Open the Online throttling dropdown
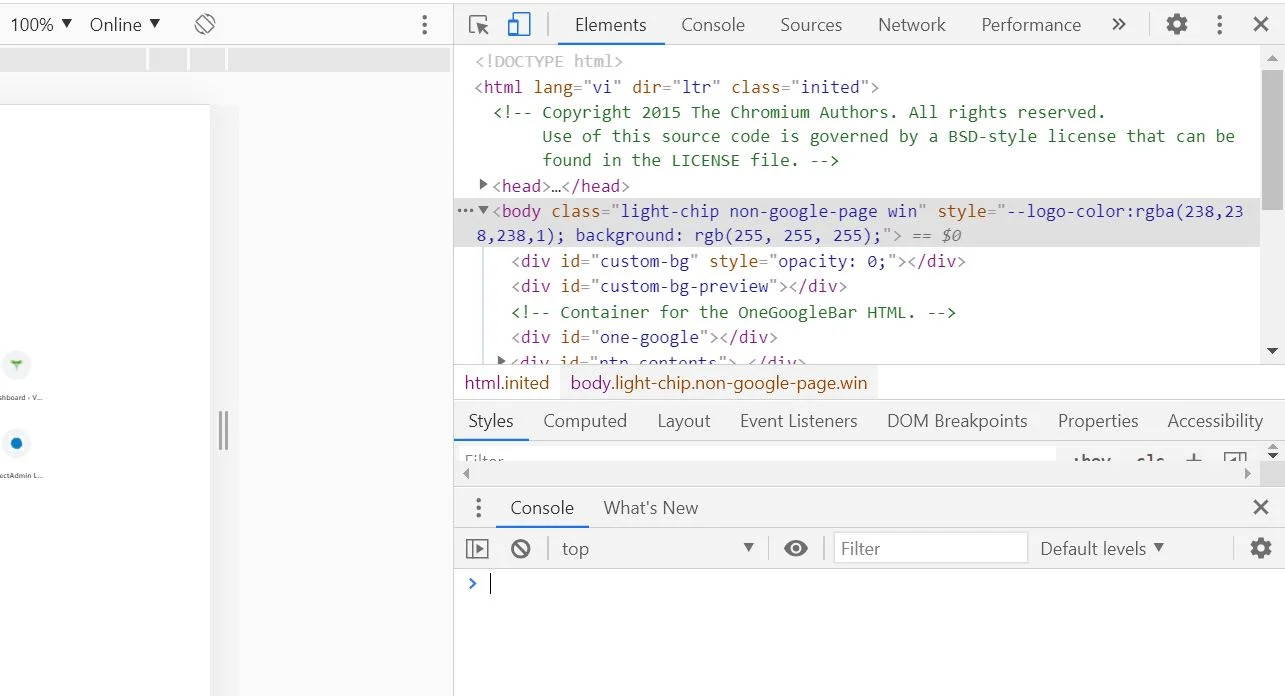The height and width of the screenshot is (696, 1285). pyautogui.click(x=125, y=24)
